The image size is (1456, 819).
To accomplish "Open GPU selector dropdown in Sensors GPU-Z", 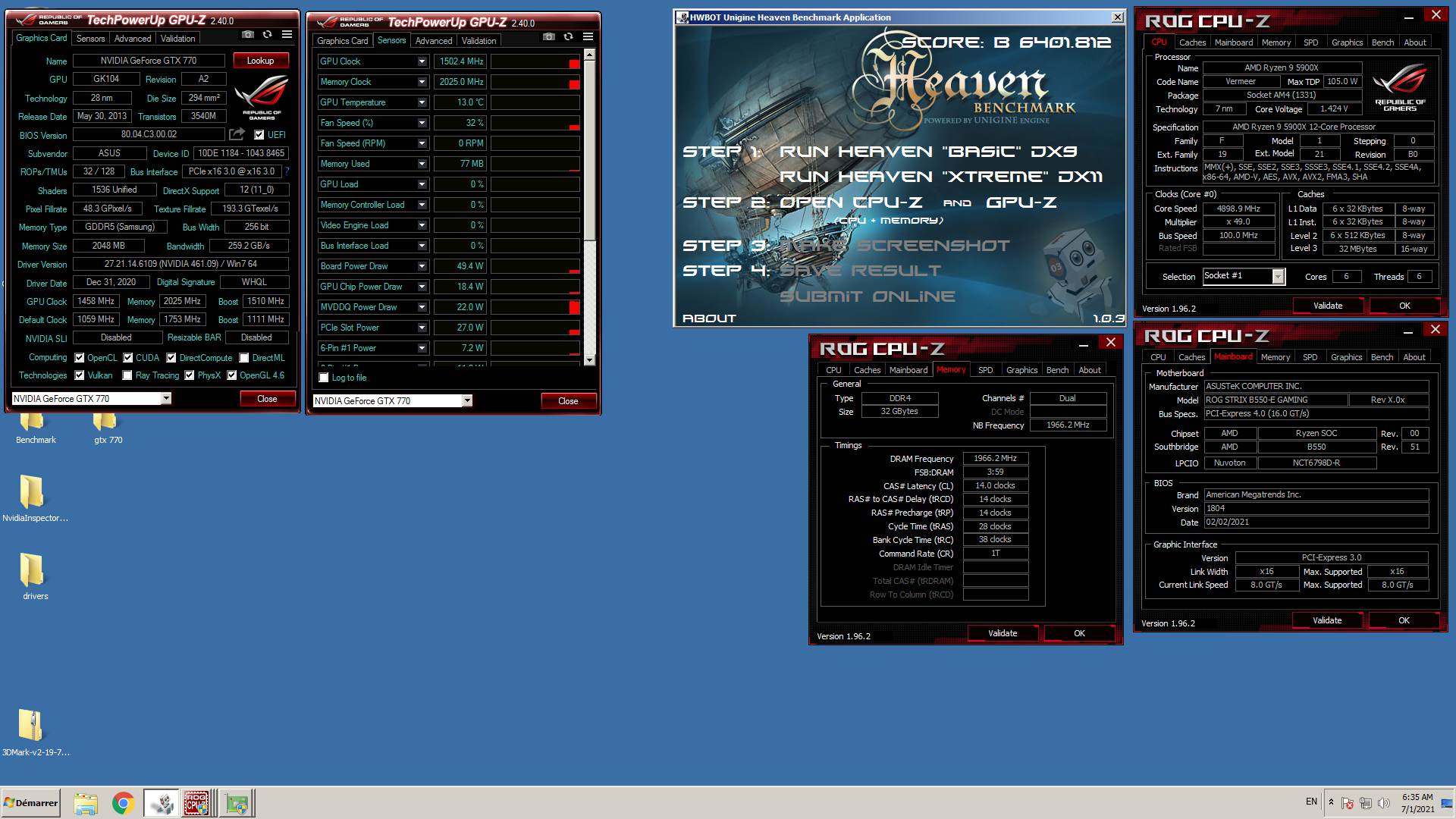I will point(467,400).
